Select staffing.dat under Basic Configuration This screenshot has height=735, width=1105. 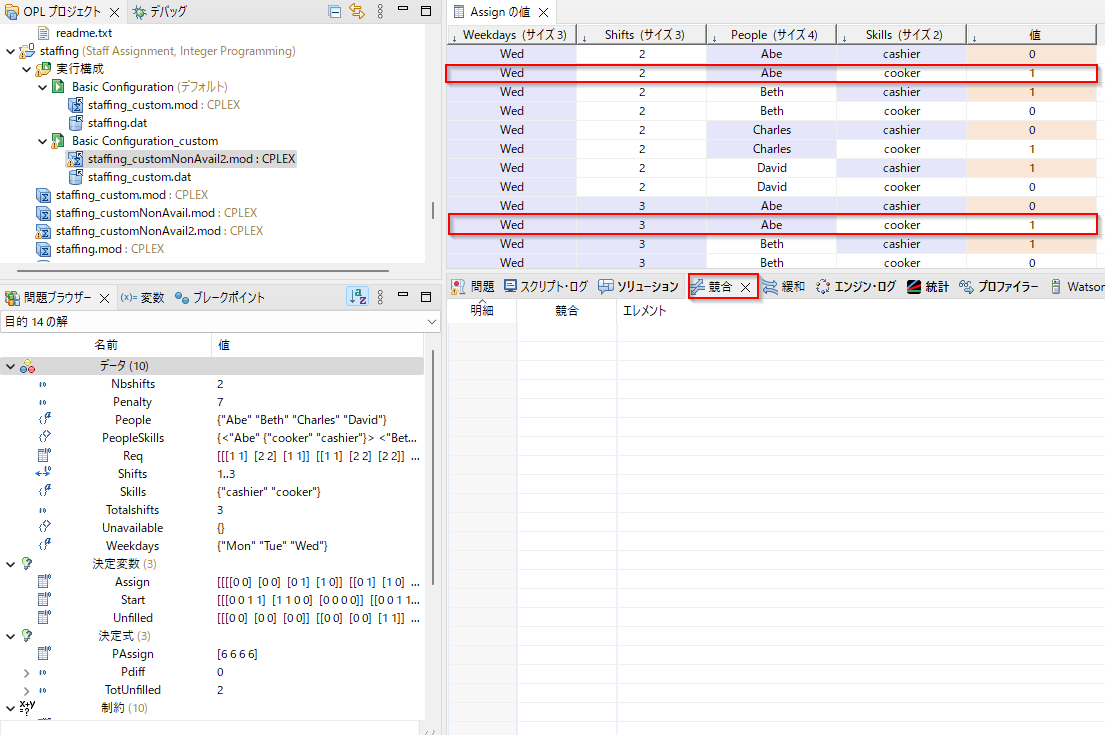click(117, 123)
